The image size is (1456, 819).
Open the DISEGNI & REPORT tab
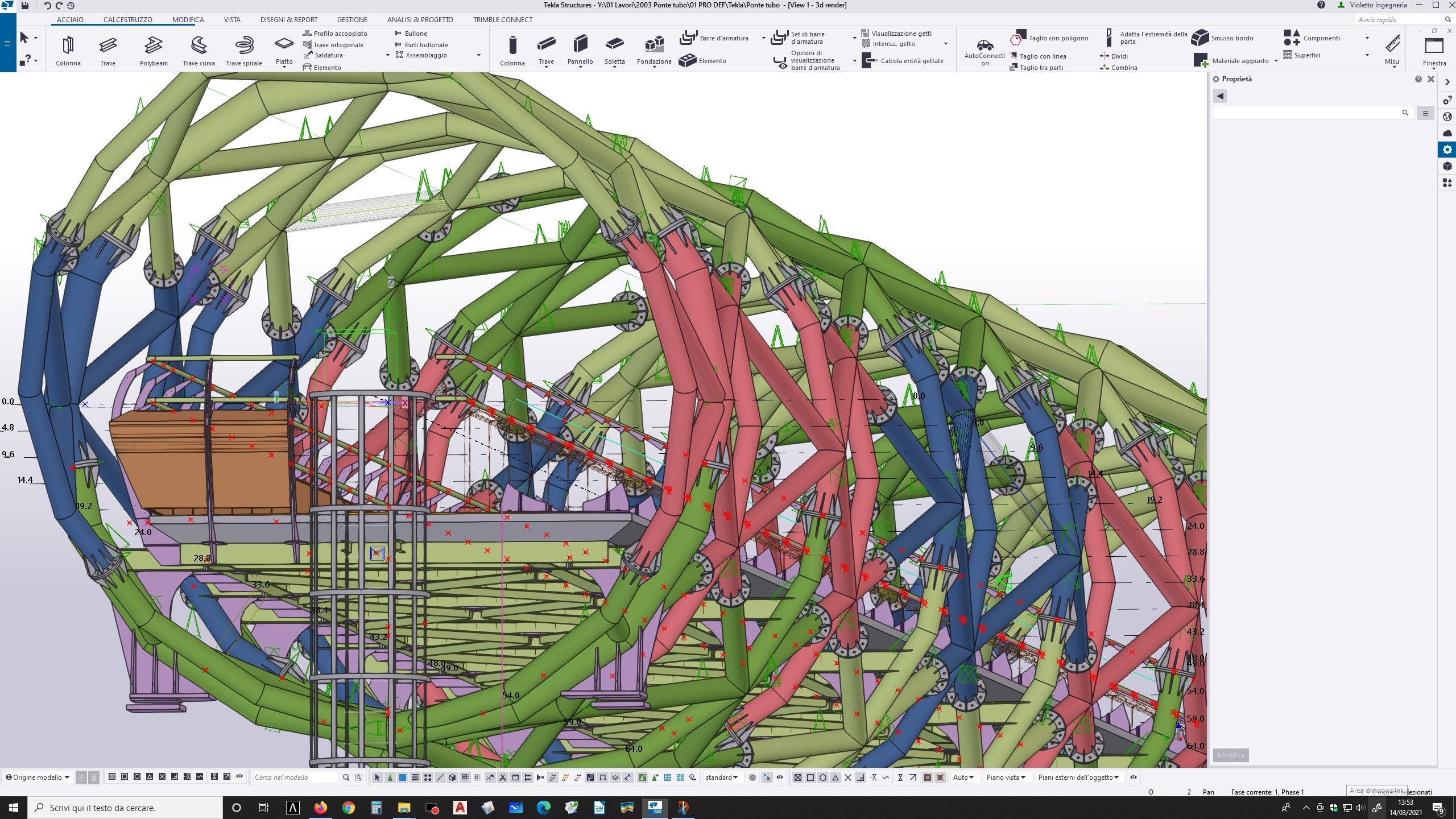click(289, 19)
